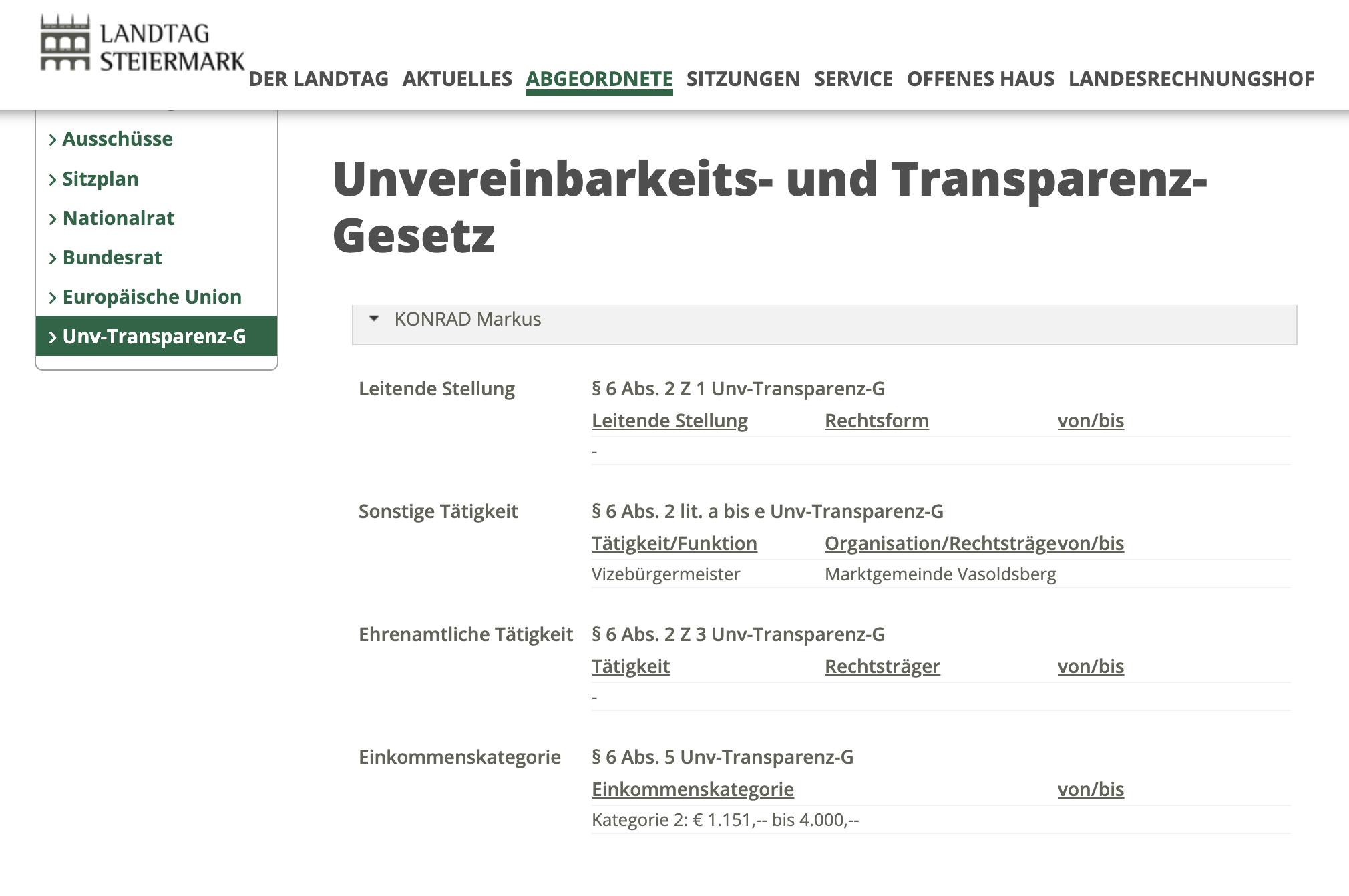Open the SERVICE navigation item
Viewport: 1349px width, 896px height.
[x=853, y=79]
